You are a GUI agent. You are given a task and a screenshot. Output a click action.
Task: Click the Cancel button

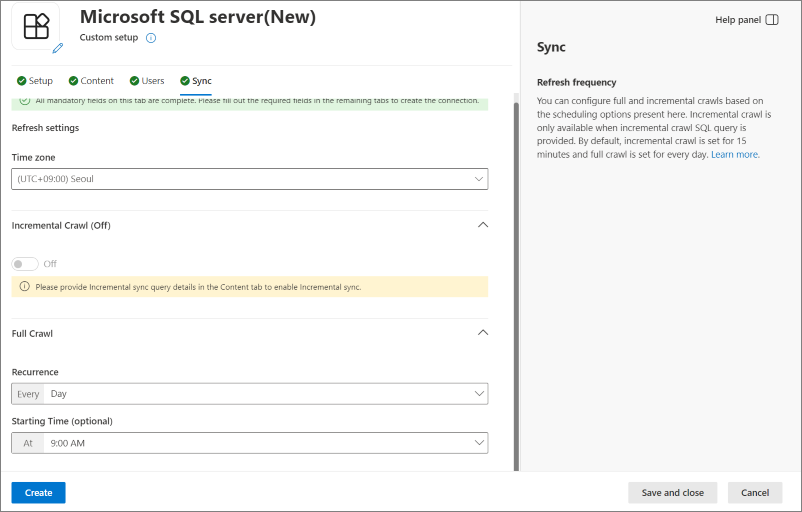click(x=755, y=493)
